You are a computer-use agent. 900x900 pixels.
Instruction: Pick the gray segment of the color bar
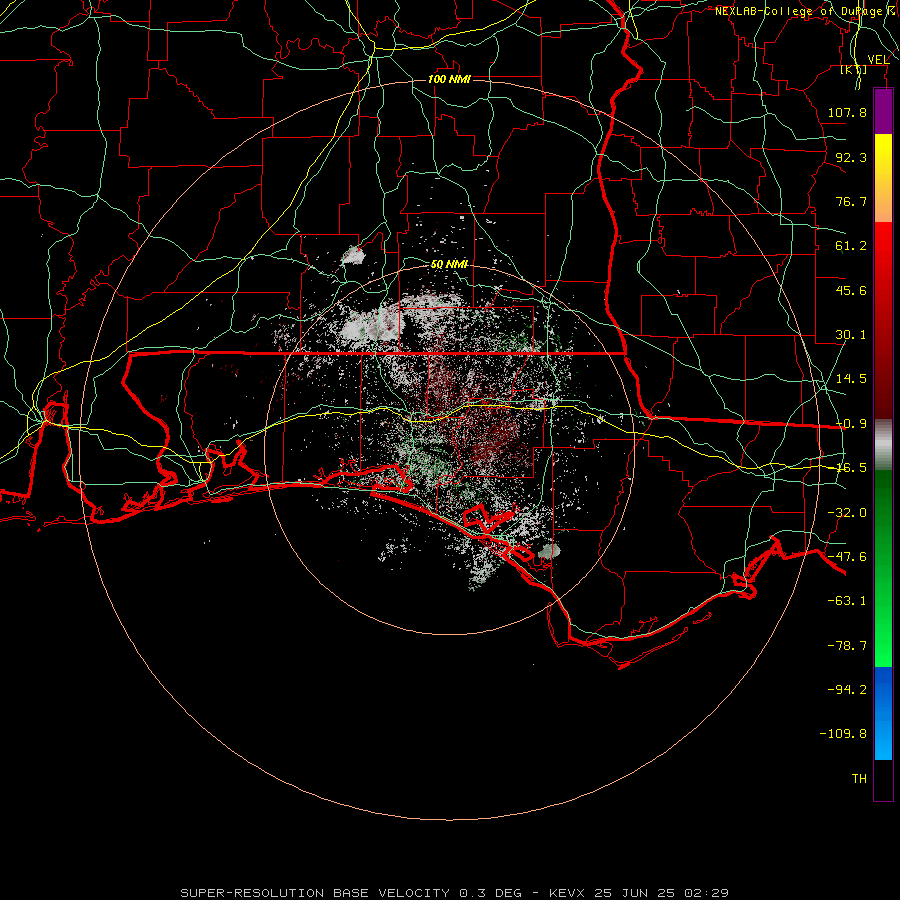(x=883, y=445)
